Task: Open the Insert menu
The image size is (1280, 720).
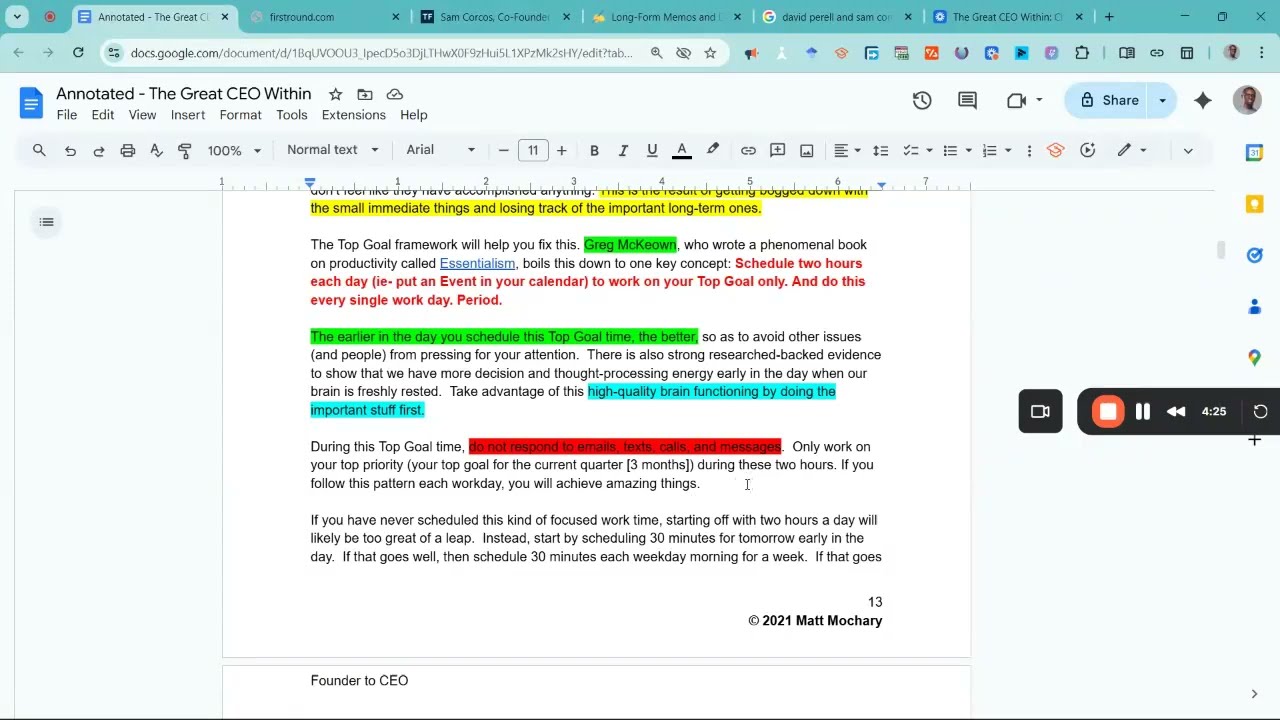Action: (x=188, y=115)
